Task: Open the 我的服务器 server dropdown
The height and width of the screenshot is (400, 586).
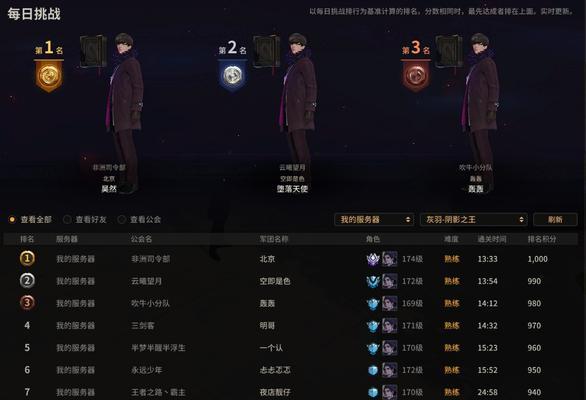Action: (374, 219)
